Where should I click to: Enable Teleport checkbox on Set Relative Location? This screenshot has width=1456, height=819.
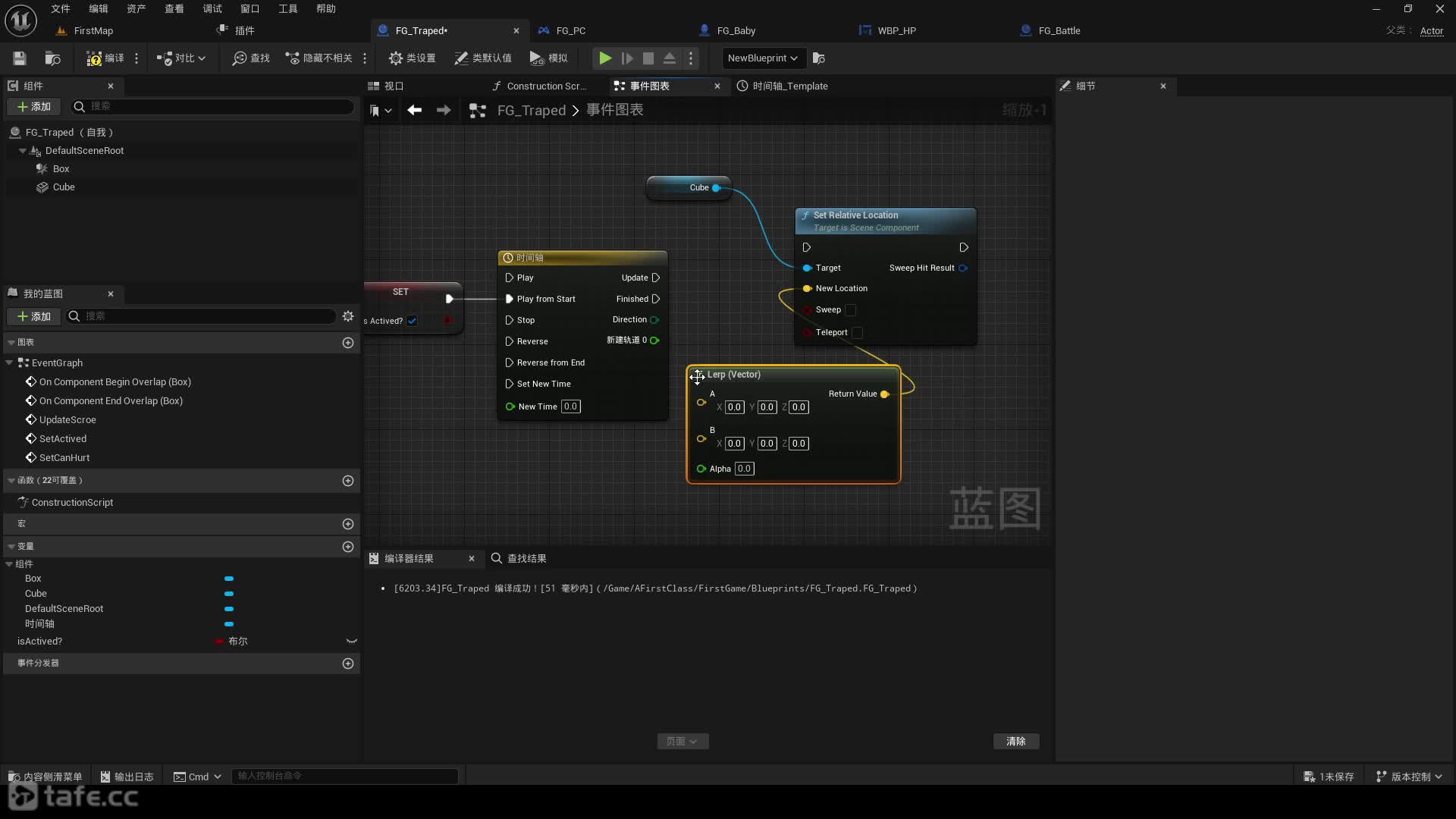(857, 333)
